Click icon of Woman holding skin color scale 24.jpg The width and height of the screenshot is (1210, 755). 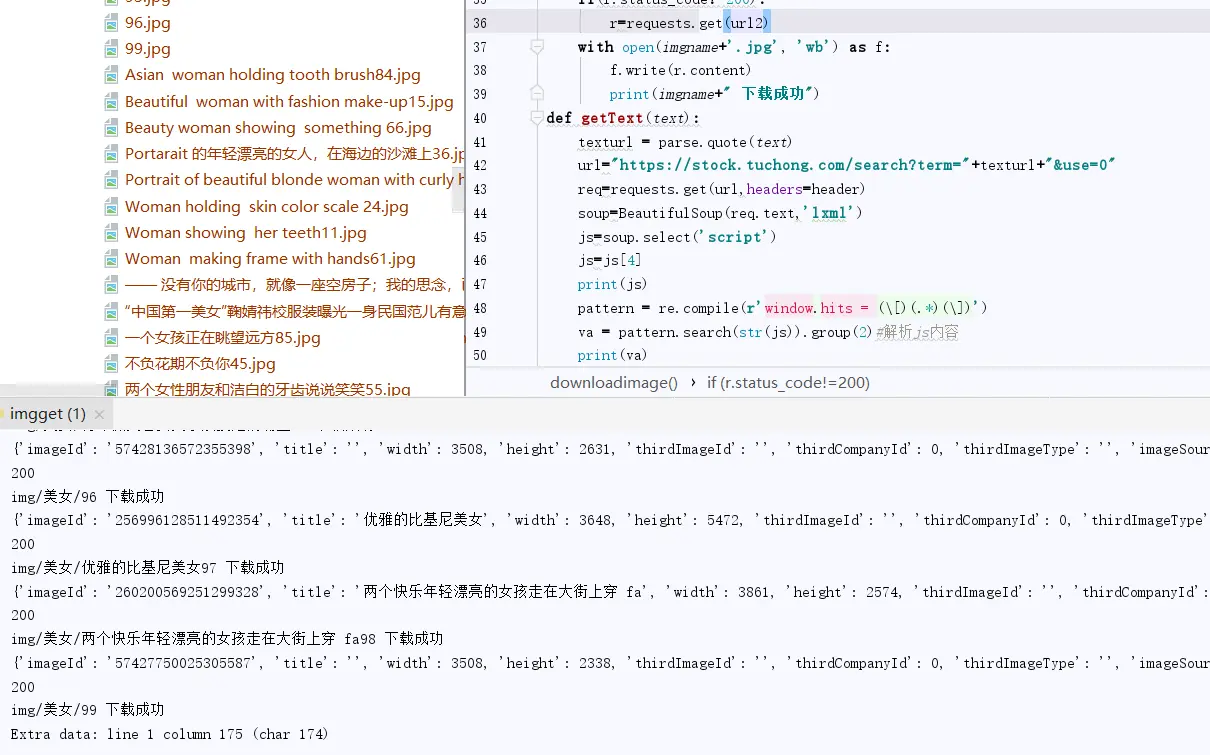[111, 207]
